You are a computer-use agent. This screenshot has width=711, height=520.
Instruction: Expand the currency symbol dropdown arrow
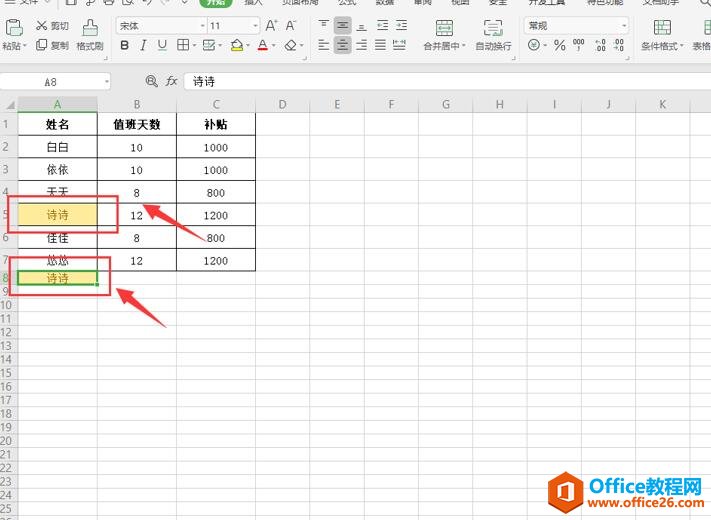pos(545,45)
